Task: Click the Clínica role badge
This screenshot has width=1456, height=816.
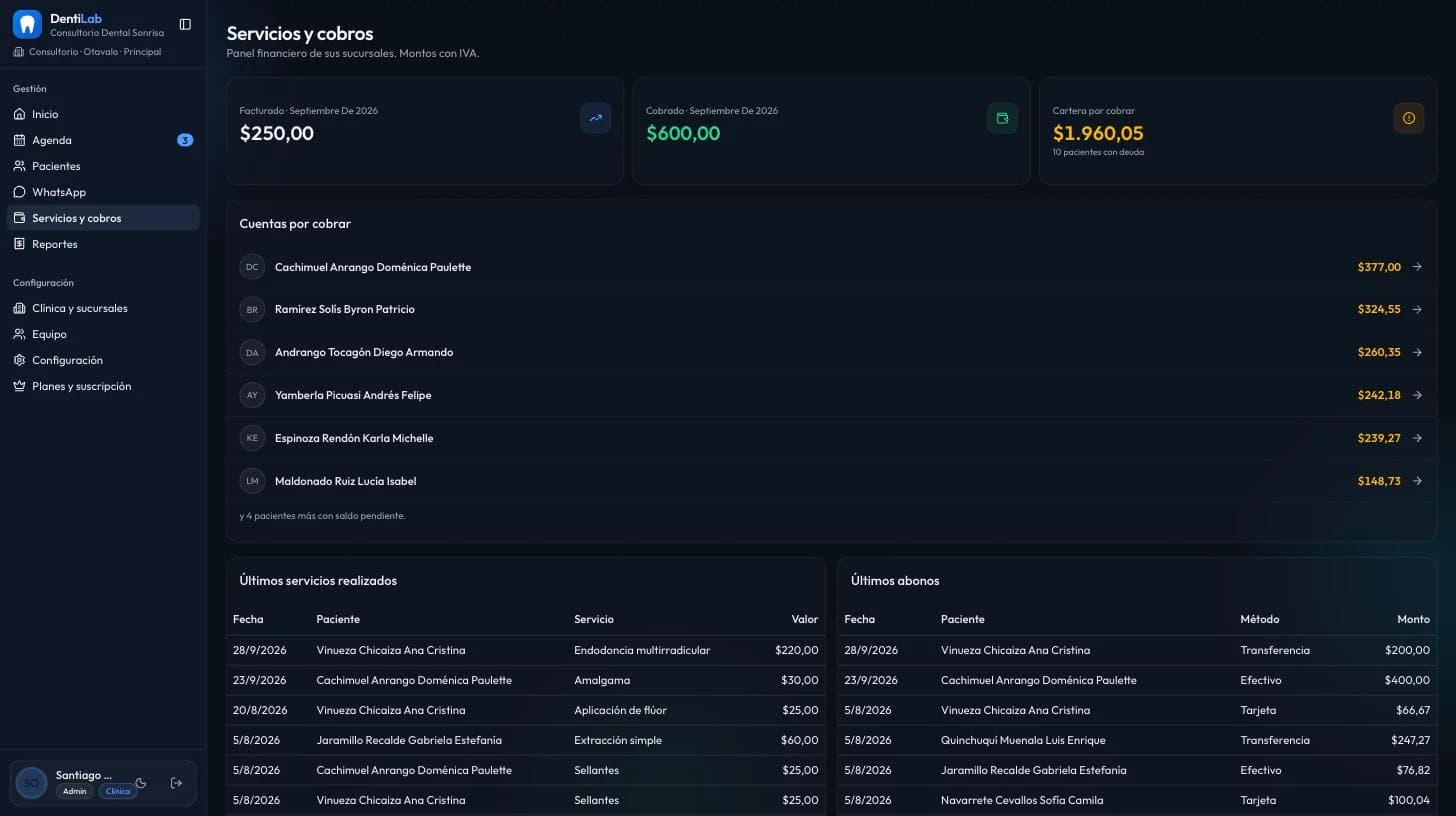Action: [118, 791]
